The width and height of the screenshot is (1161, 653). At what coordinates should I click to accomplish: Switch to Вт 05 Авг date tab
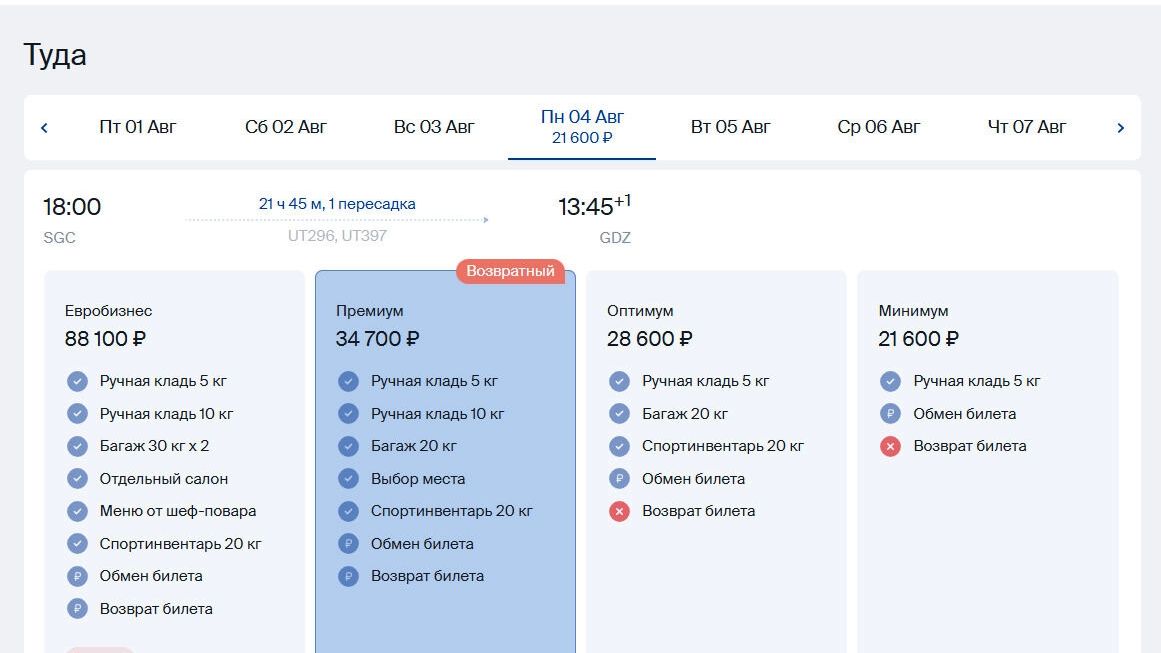pyautogui.click(x=730, y=127)
